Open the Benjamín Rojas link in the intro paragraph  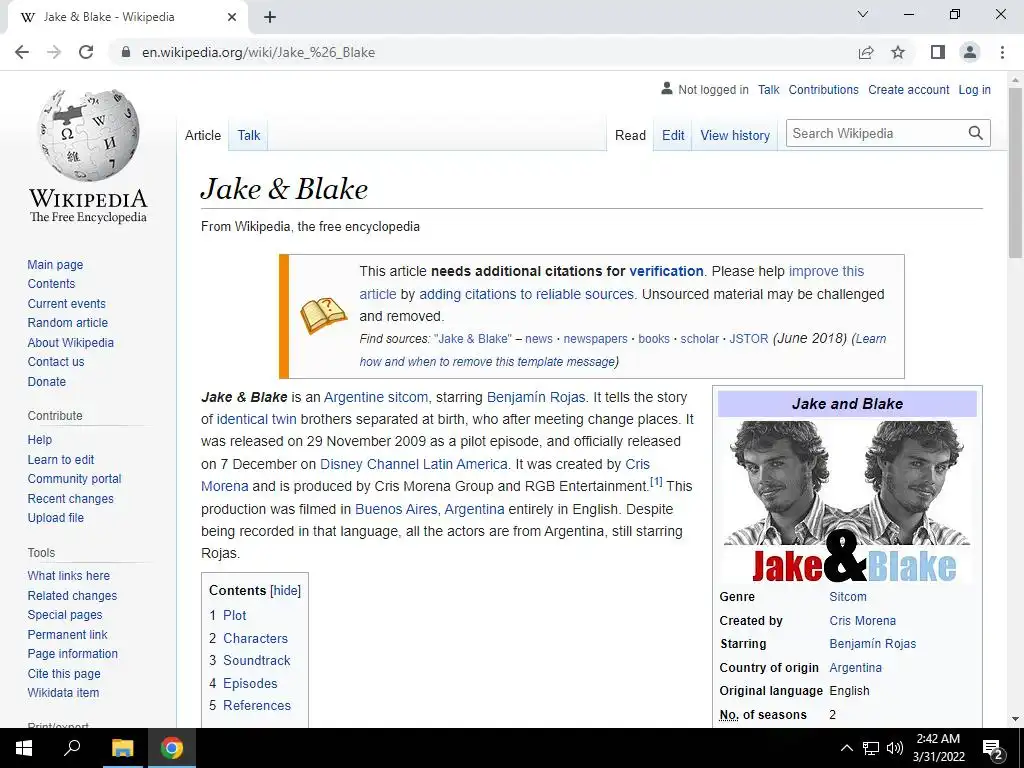click(536, 397)
